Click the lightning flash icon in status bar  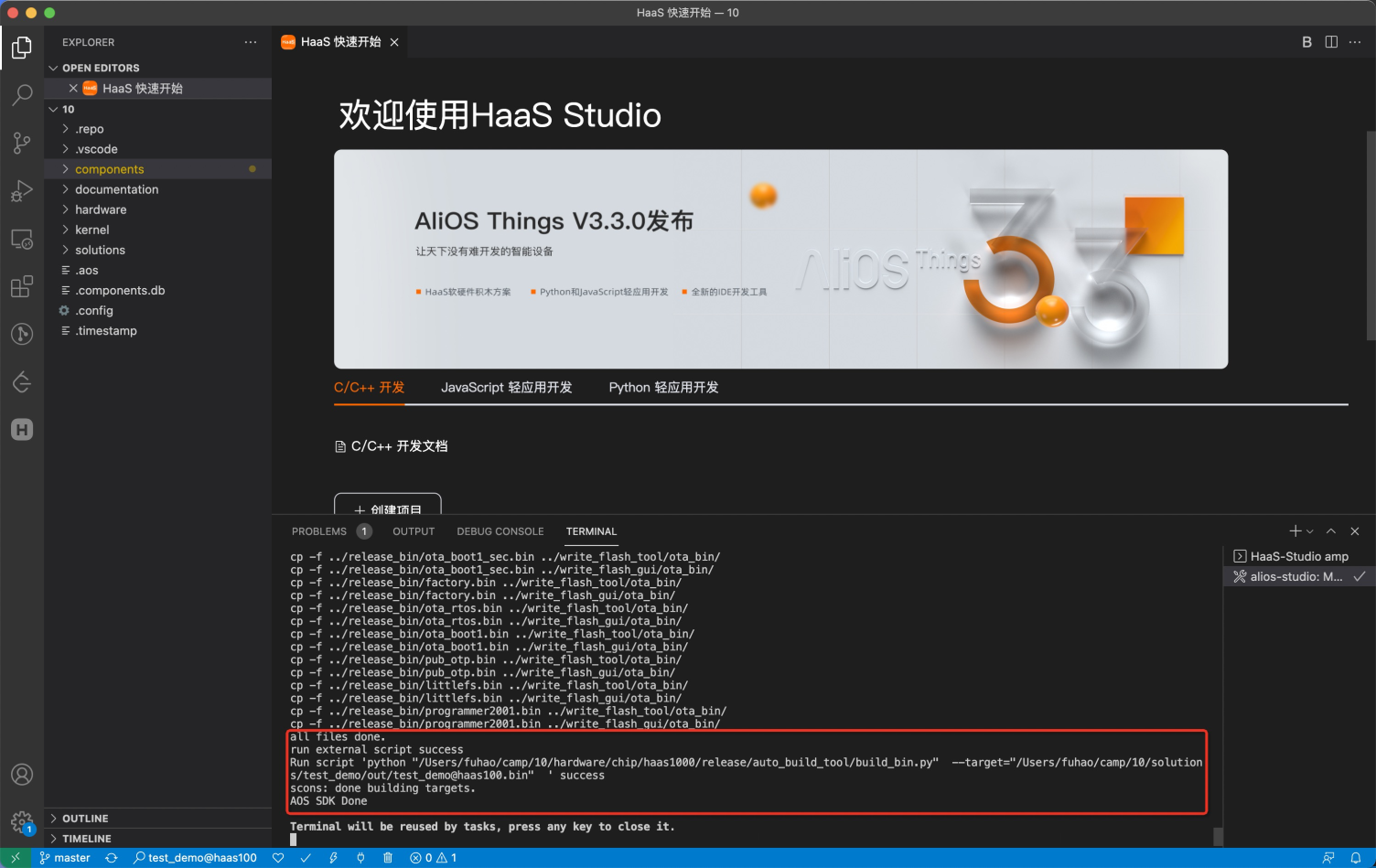333,858
